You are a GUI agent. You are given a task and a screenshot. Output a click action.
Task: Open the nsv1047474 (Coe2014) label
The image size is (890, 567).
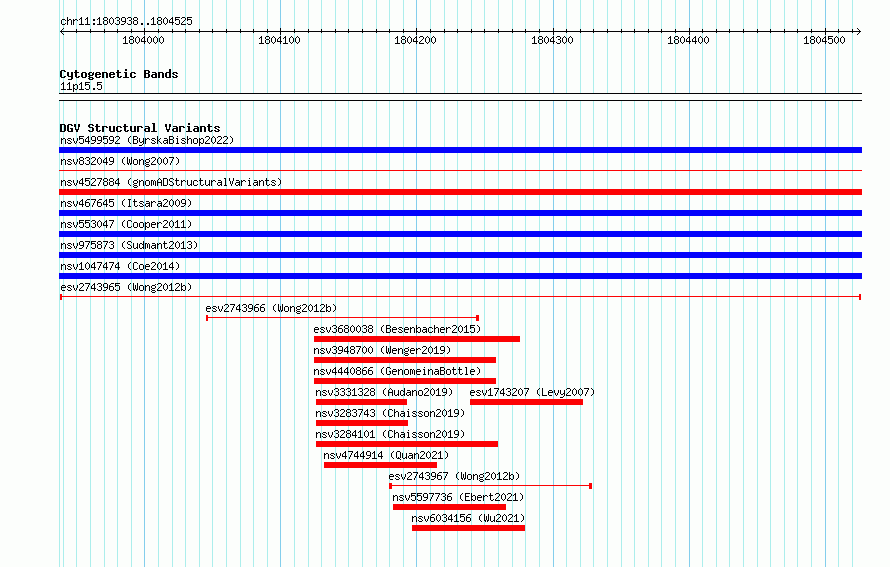point(120,266)
